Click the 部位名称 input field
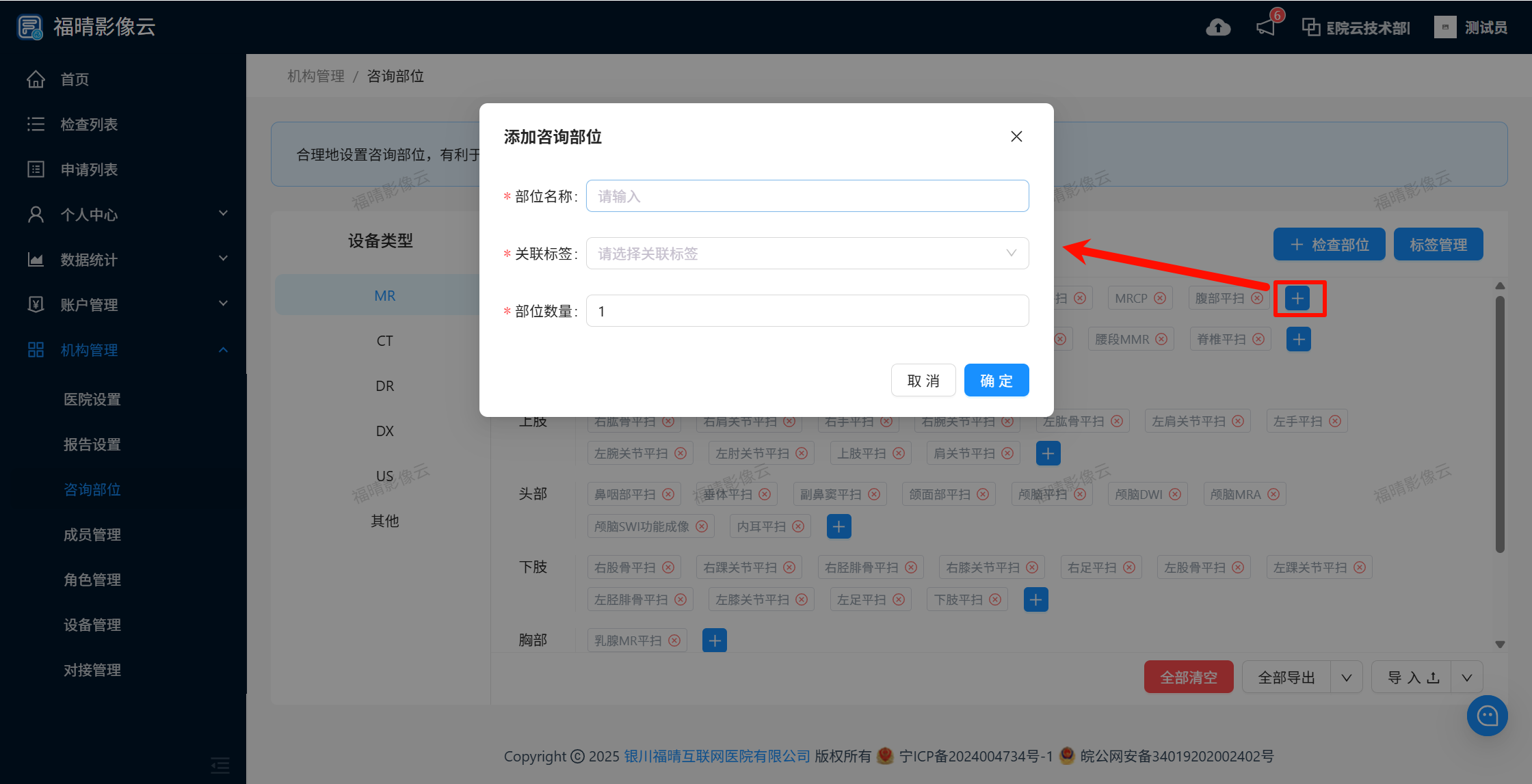This screenshot has height=784, width=1532. tap(807, 196)
